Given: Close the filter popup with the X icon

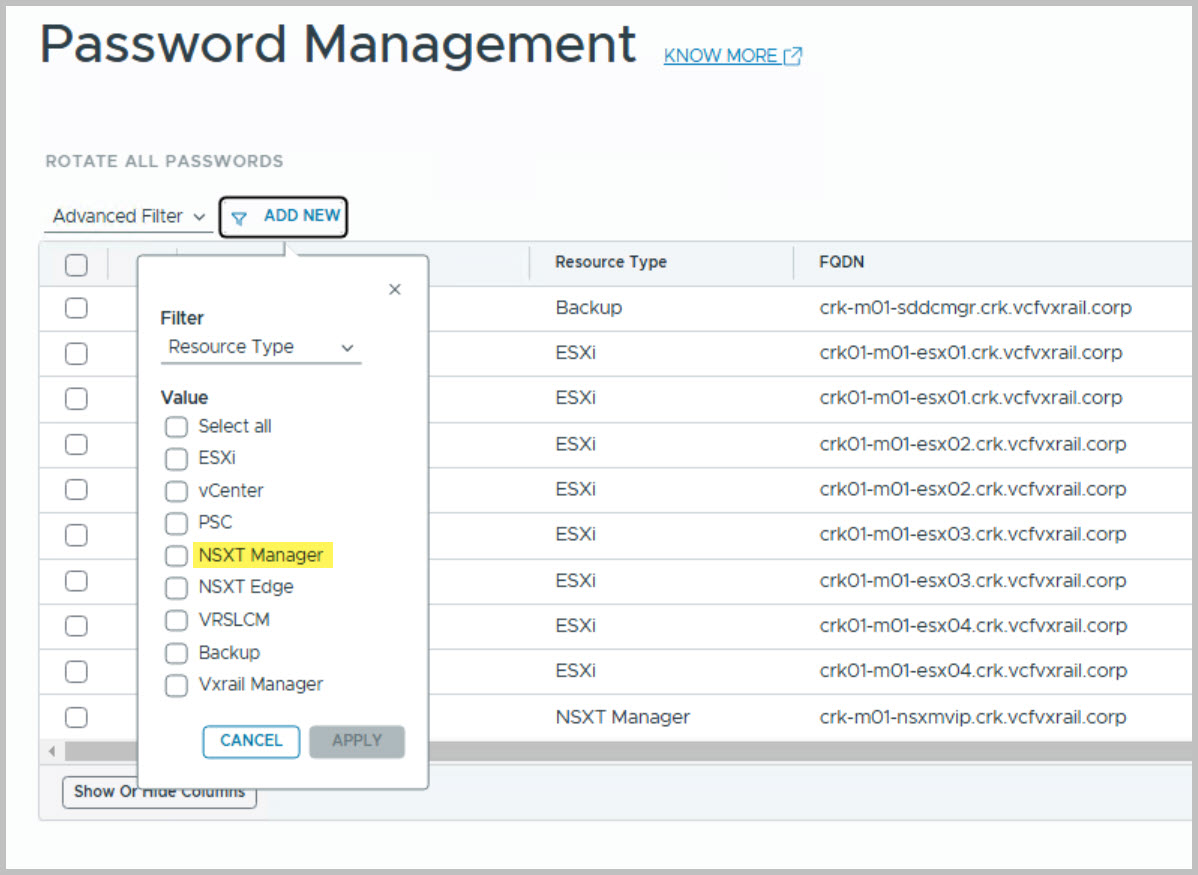Looking at the screenshot, I should pyautogui.click(x=394, y=290).
